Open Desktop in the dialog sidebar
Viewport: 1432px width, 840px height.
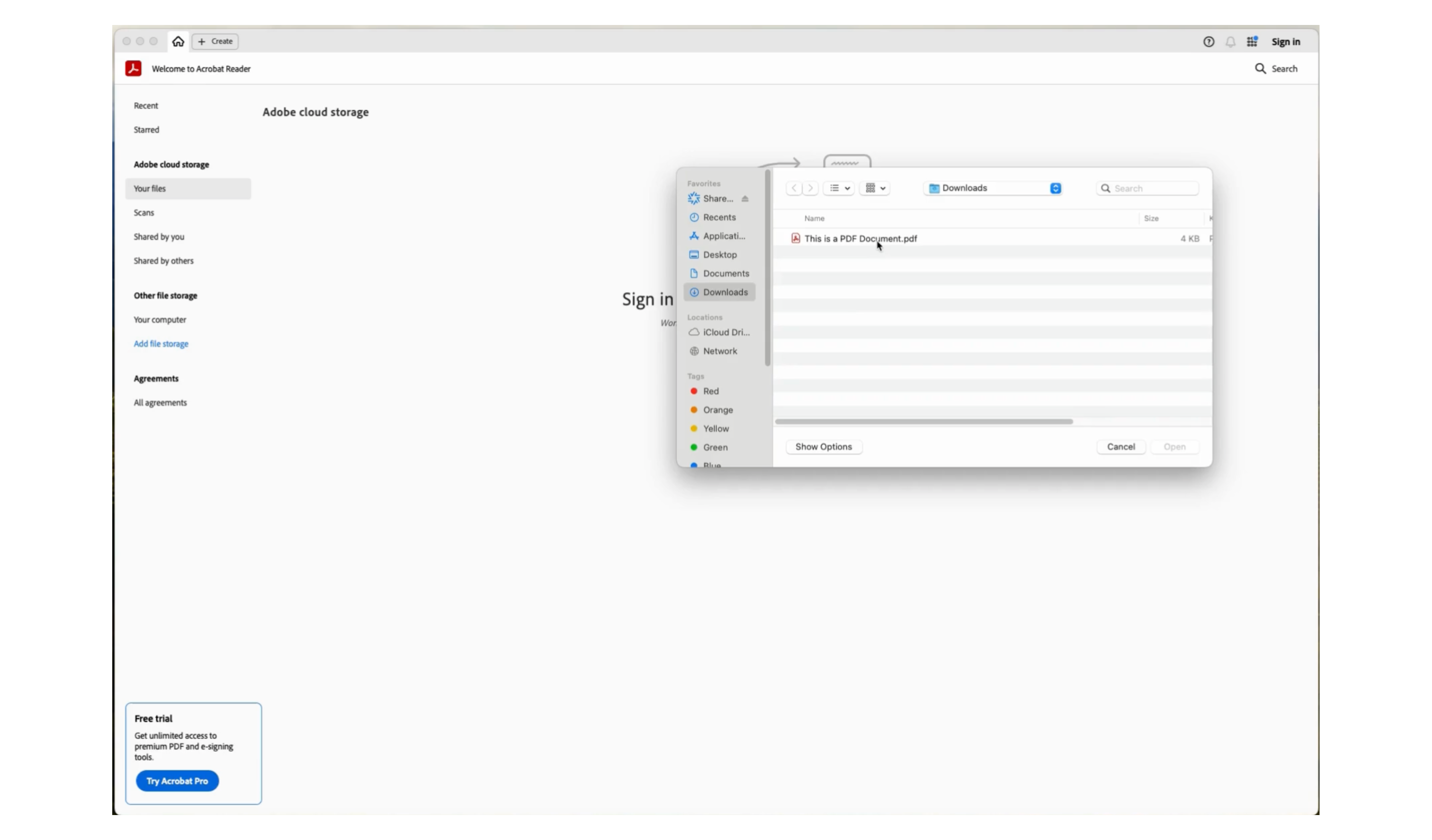coord(719,255)
